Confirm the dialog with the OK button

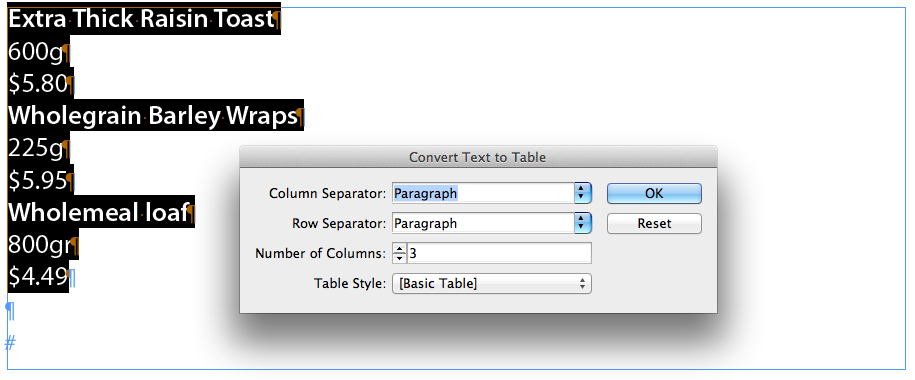(654, 193)
